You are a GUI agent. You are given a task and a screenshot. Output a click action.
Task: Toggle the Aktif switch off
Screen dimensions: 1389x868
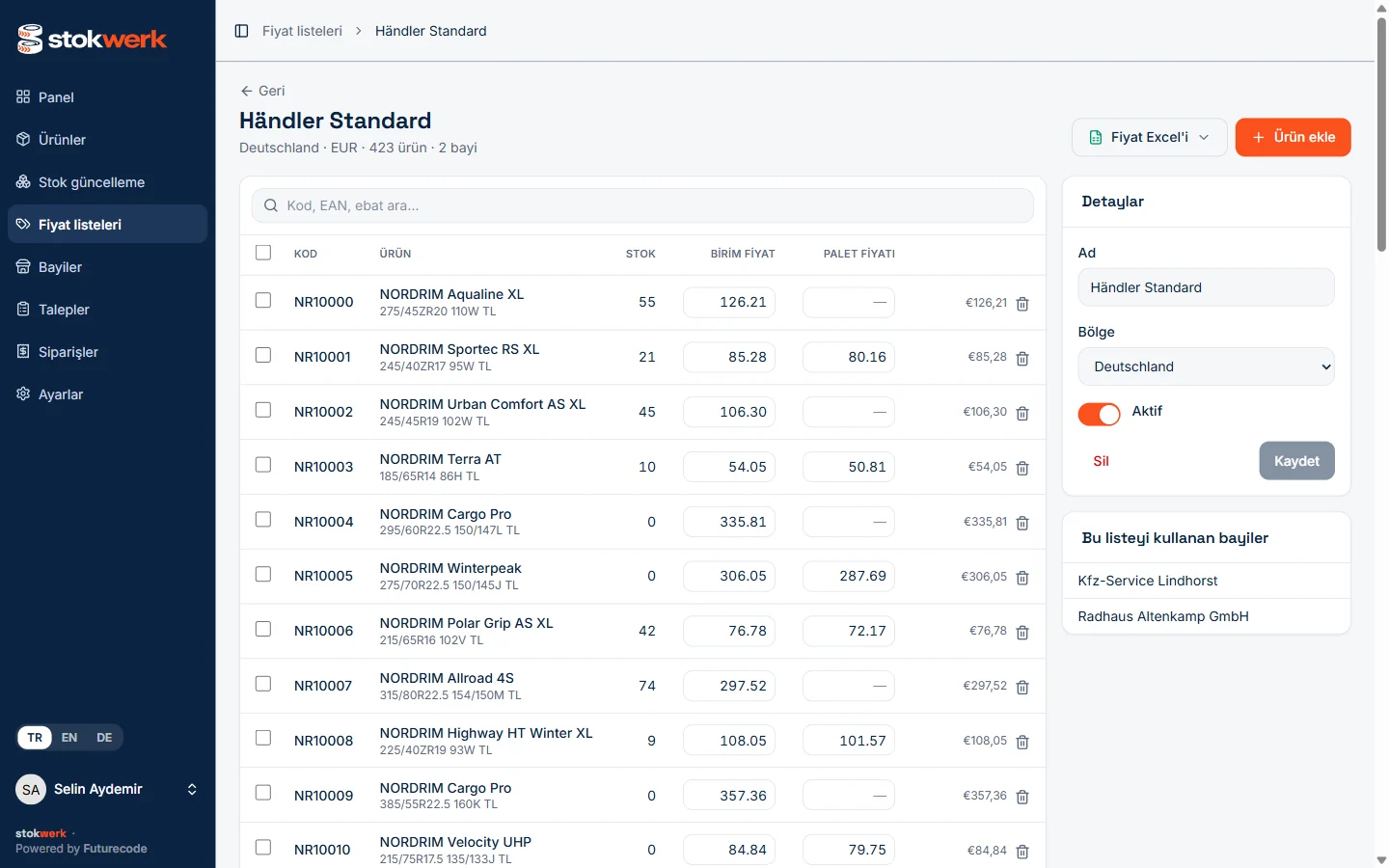click(x=1099, y=414)
